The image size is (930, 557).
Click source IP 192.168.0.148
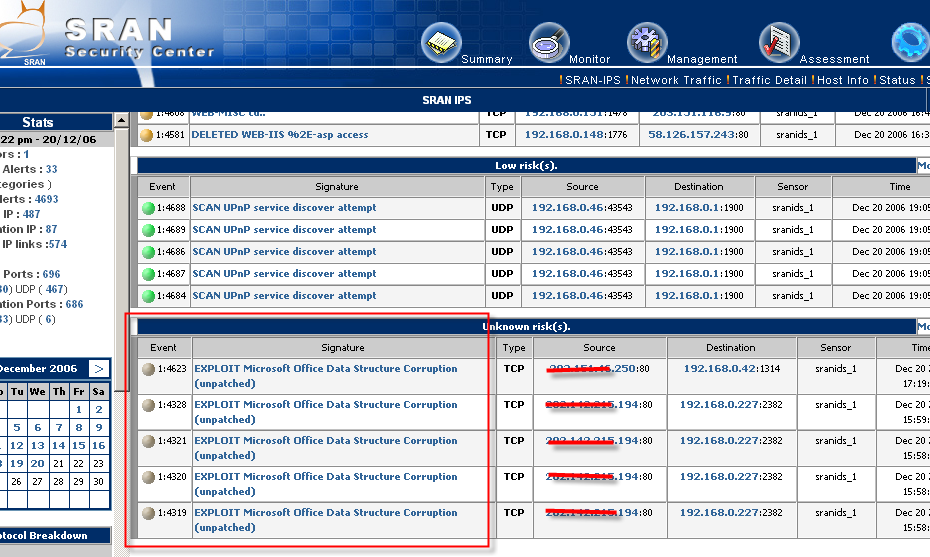tap(564, 135)
